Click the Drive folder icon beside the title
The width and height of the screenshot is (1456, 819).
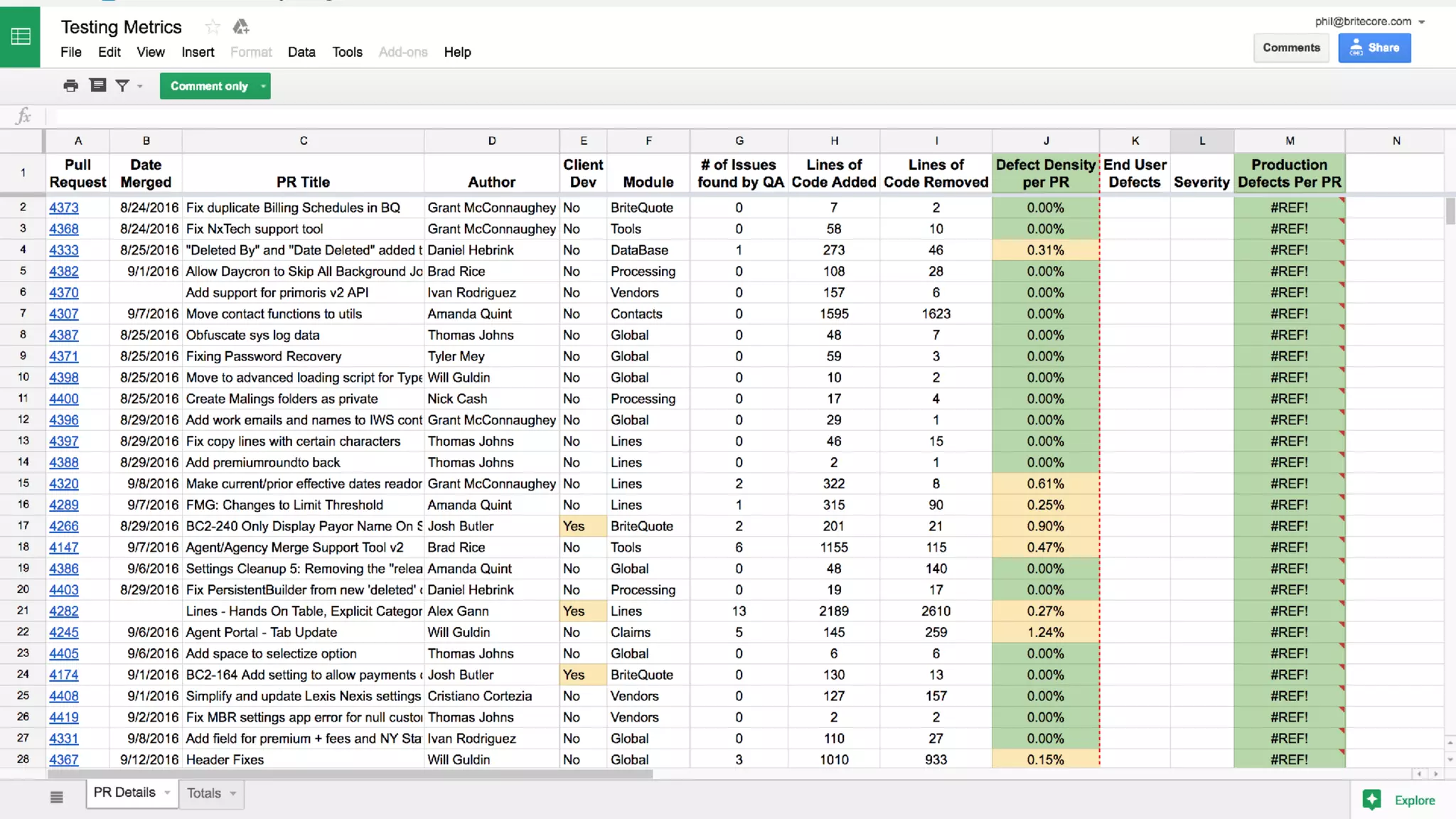(x=241, y=27)
